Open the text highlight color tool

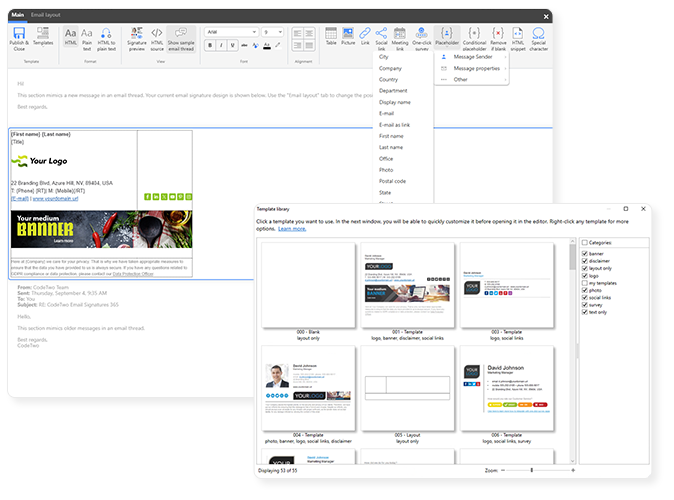(x=256, y=45)
